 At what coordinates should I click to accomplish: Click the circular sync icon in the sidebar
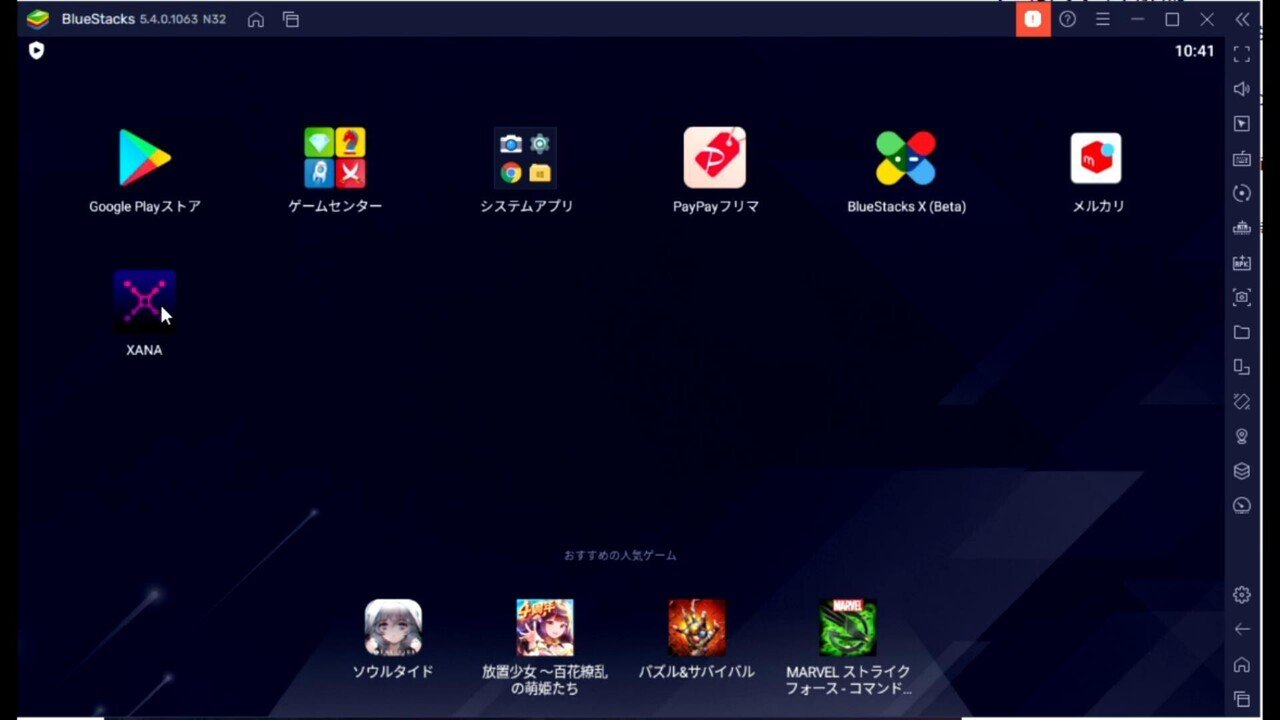[x=1242, y=193]
